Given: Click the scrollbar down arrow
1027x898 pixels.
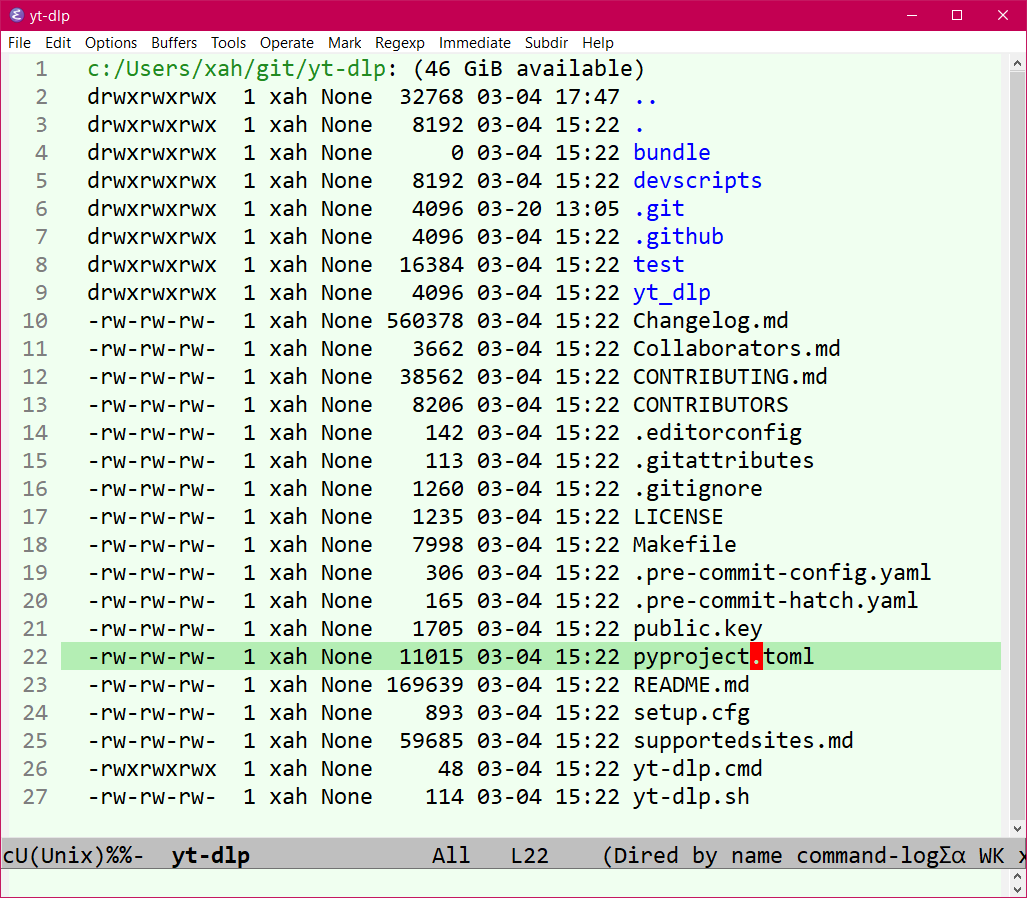Looking at the screenshot, I should tap(1017, 829).
